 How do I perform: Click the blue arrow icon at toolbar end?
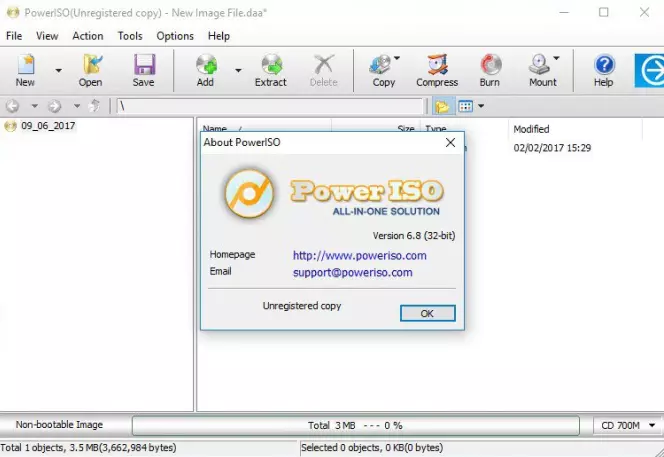[x=649, y=71]
